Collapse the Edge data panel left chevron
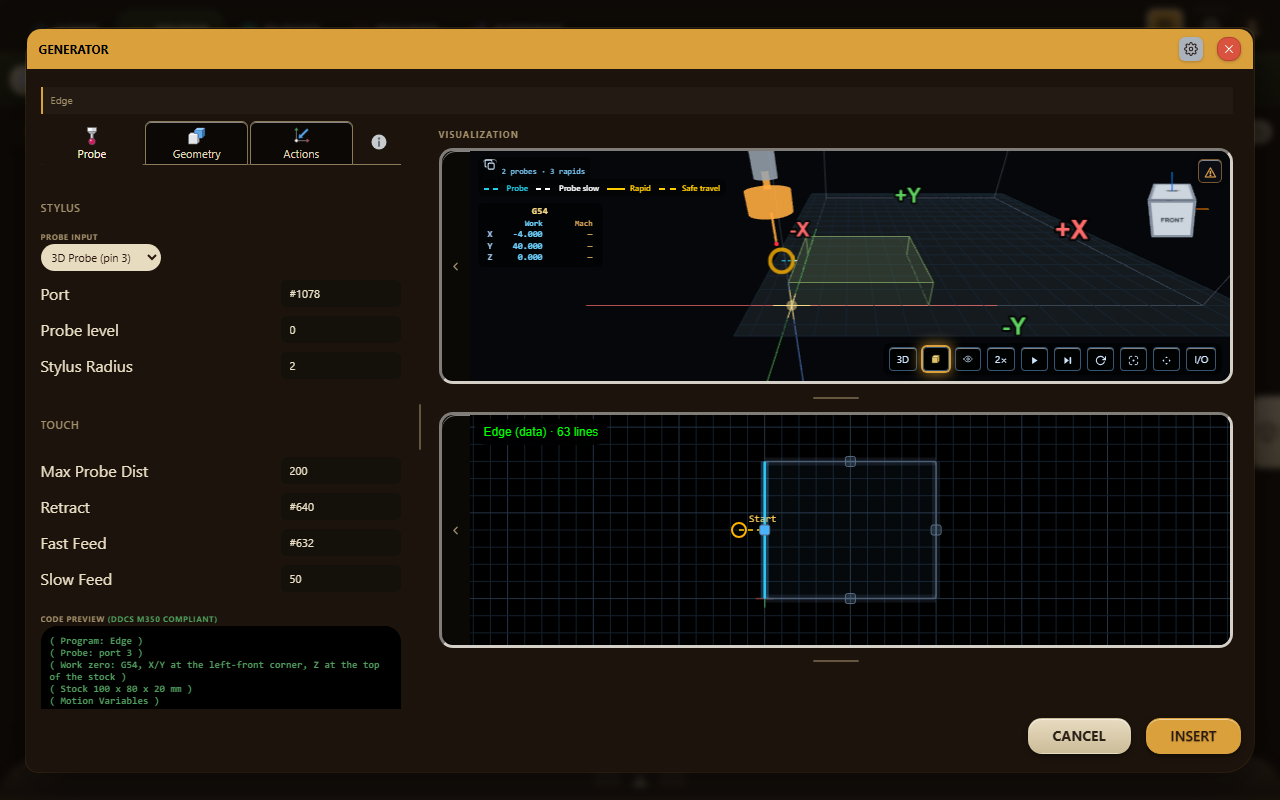The height and width of the screenshot is (800, 1280). coord(456,530)
